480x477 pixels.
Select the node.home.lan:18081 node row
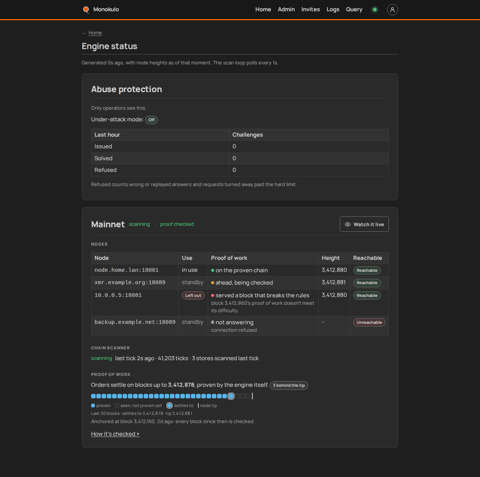pyautogui.click(x=240, y=270)
